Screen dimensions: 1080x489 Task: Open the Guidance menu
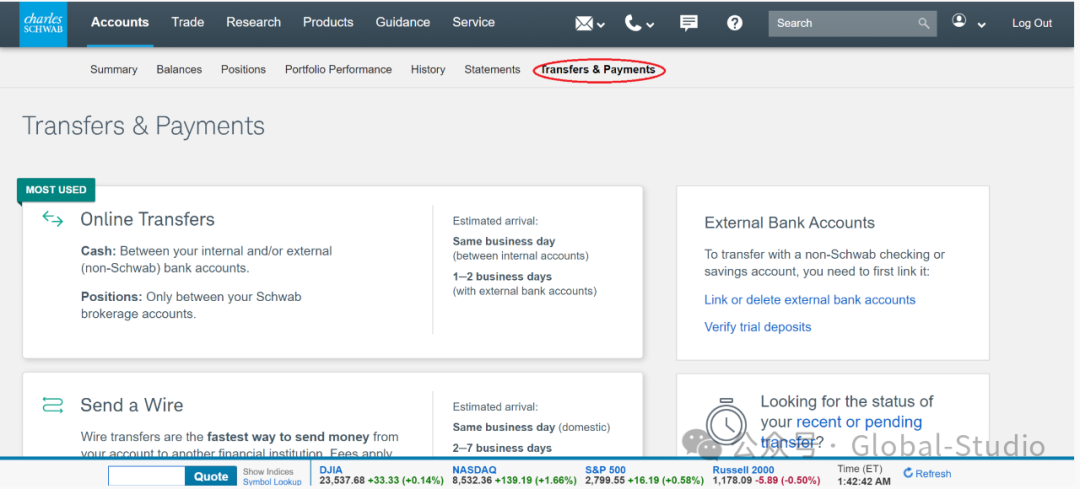coord(403,22)
